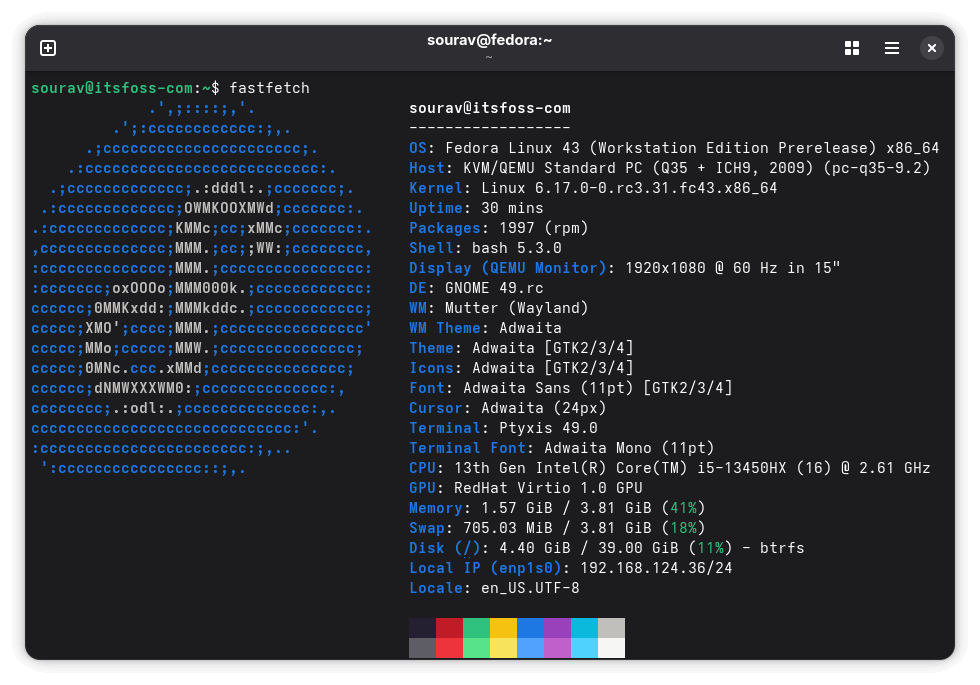980x685 pixels.
Task: Show the tab overview grid
Action: 851,47
